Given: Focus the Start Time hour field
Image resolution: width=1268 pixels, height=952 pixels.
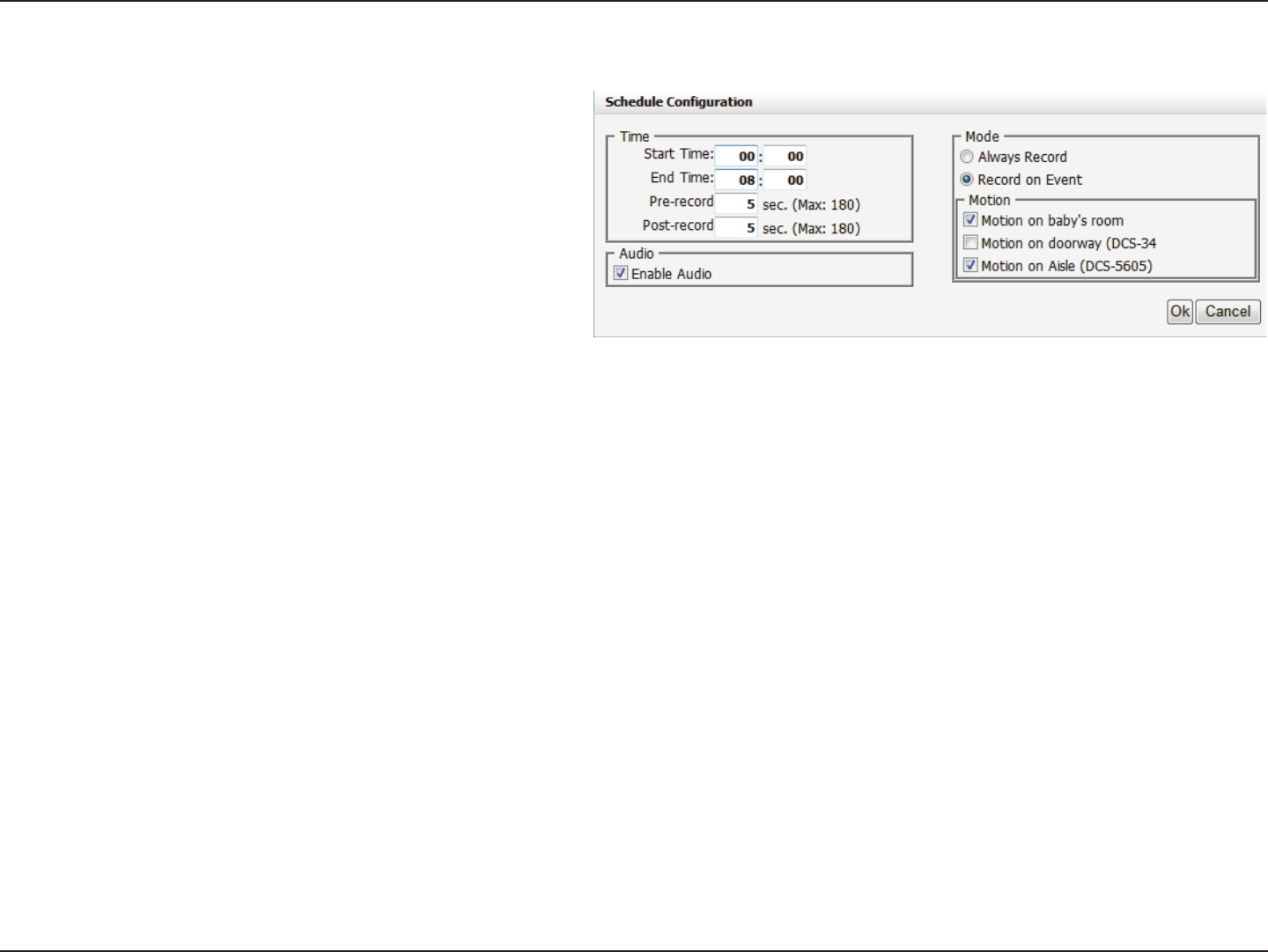Looking at the screenshot, I should [736, 156].
